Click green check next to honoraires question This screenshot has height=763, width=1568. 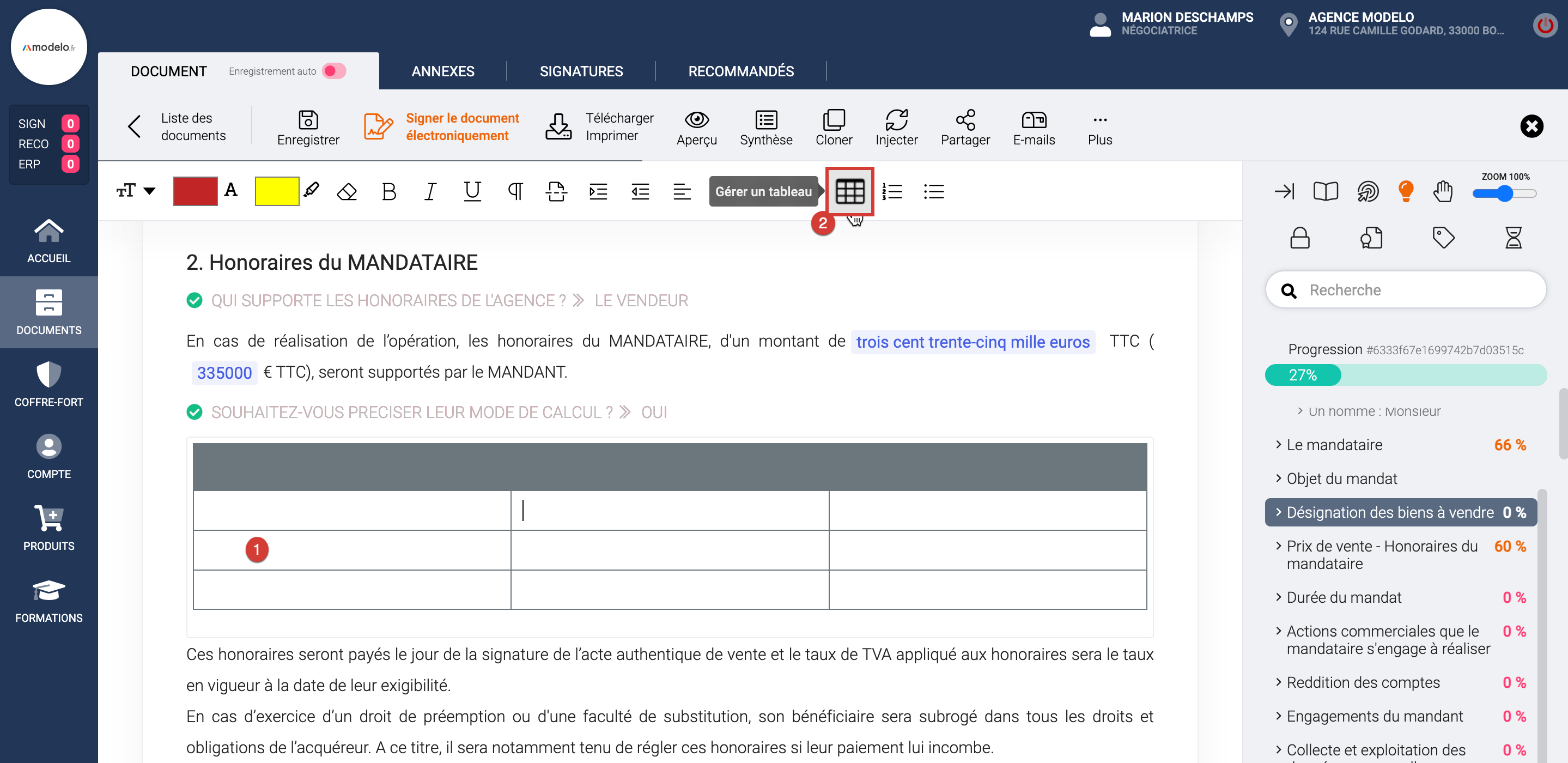click(194, 300)
